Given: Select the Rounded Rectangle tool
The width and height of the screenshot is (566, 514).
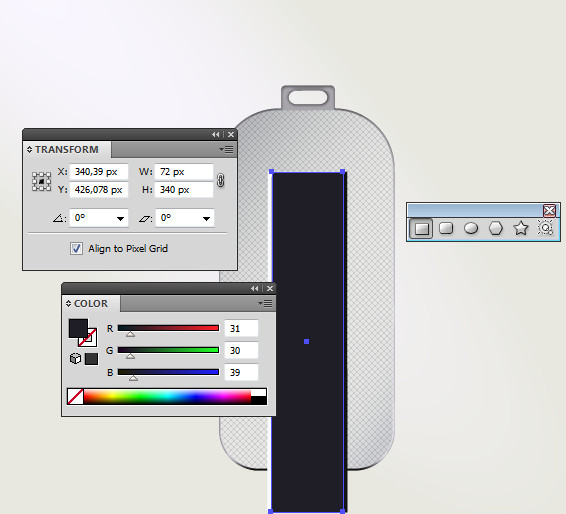Looking at the screenshot, I should coord(446,228).
